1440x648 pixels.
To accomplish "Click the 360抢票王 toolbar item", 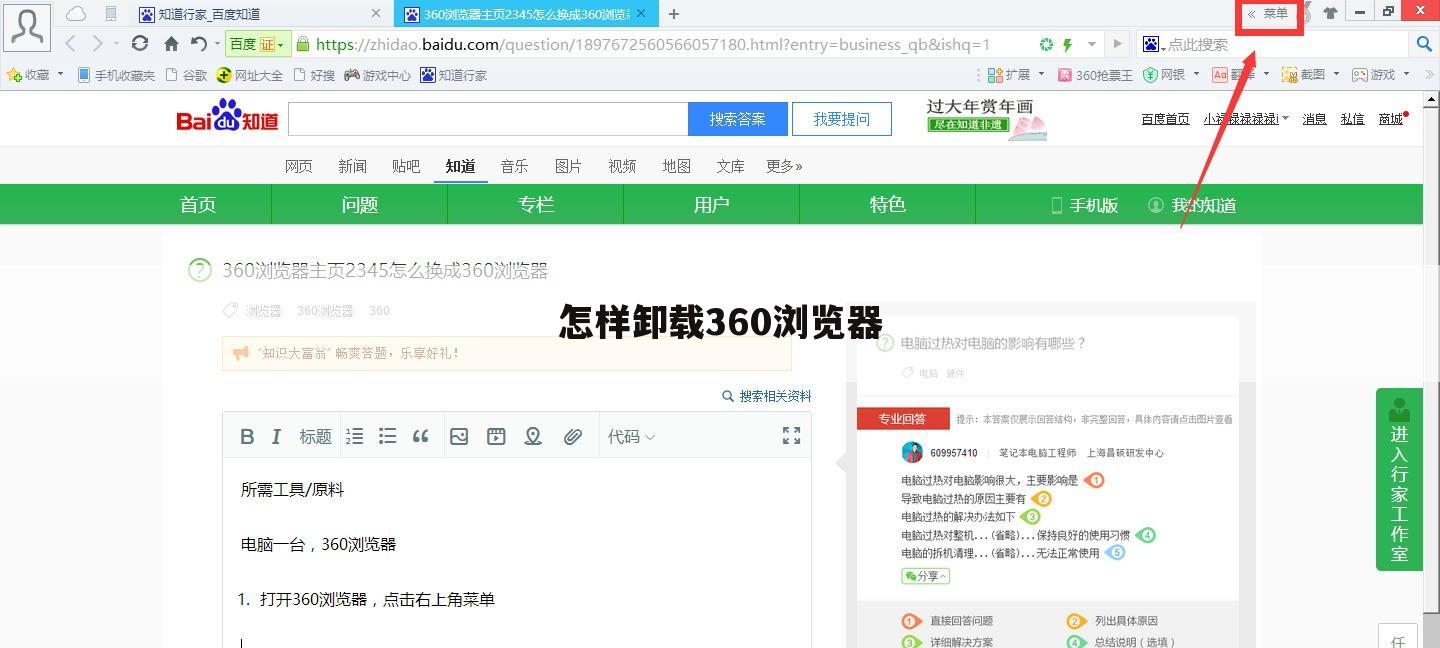I will 1095,75.
